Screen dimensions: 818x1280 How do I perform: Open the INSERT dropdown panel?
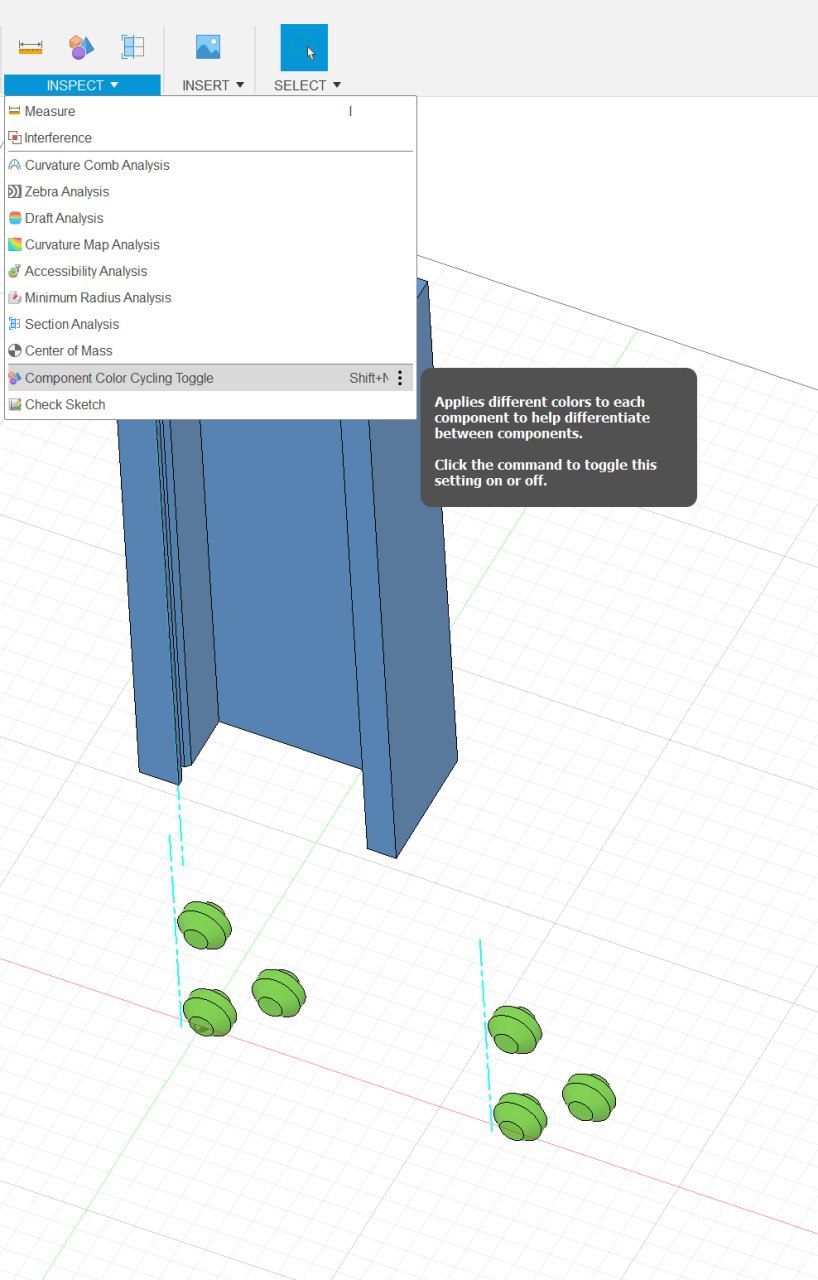tap(213, 85)
